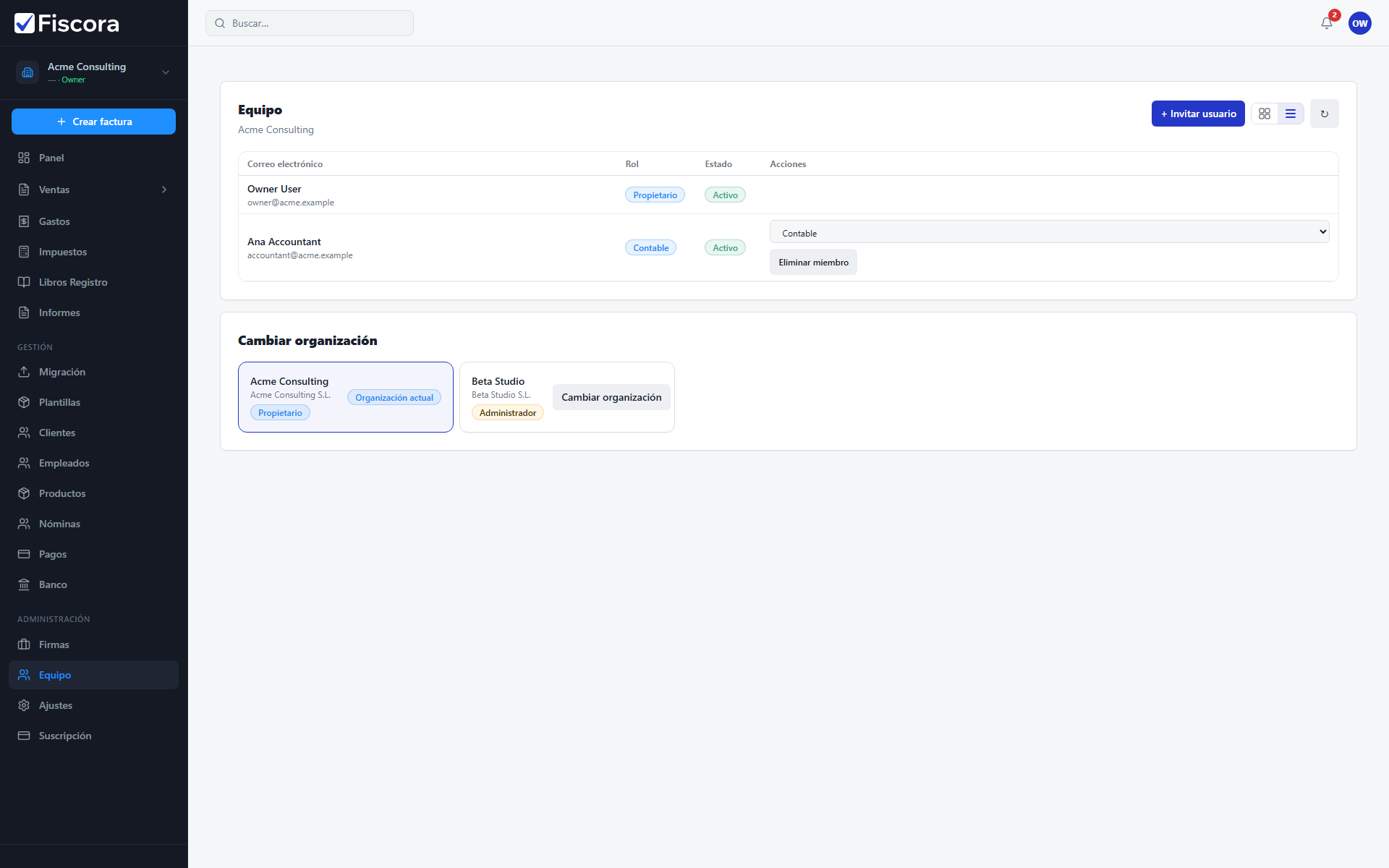Focus the Buscar search field
Screen dimensions: 1389x868
pyautogui.click(x=310, y=23)
